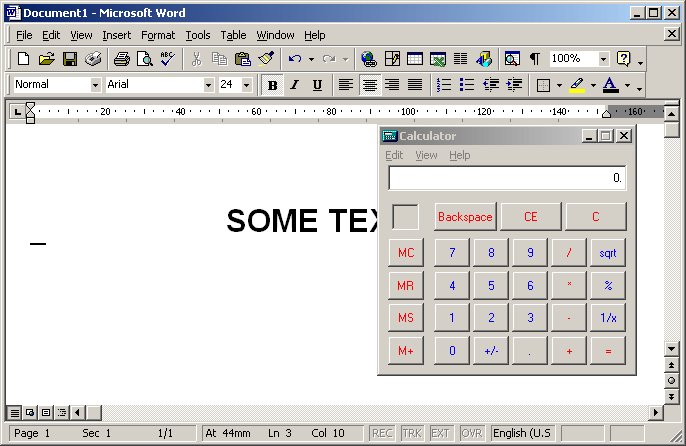The width and height of the screenshot is (686, 446).
Task: Run Spelling and Grammar check
Action: [168, 59]
